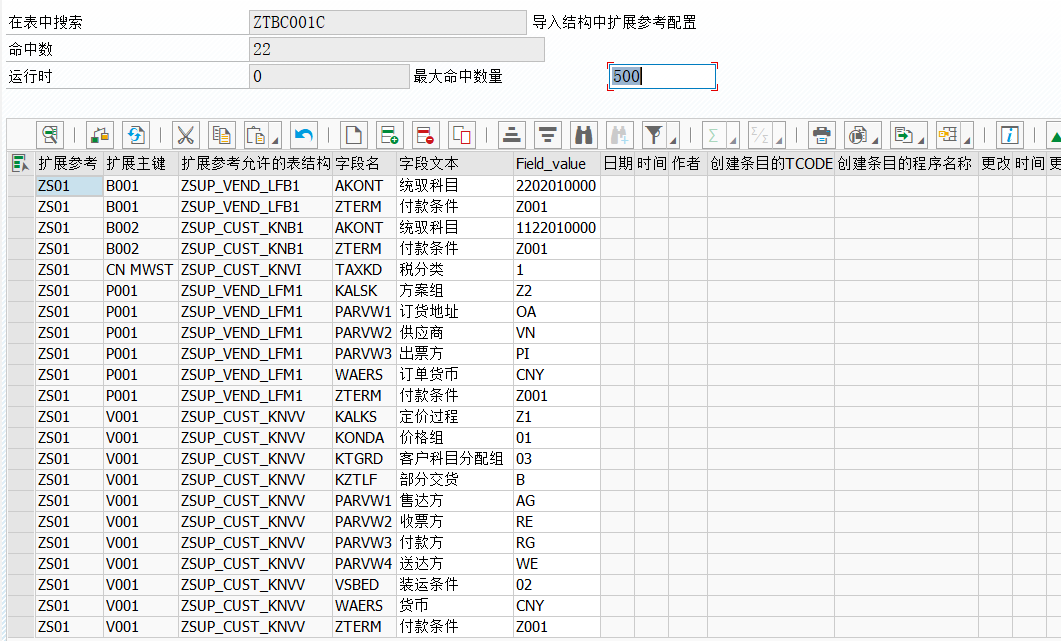The height and width of the screenshot is (641, 1061).
Task: Click the Undo arrow icon
Action: tap(304, 135)
